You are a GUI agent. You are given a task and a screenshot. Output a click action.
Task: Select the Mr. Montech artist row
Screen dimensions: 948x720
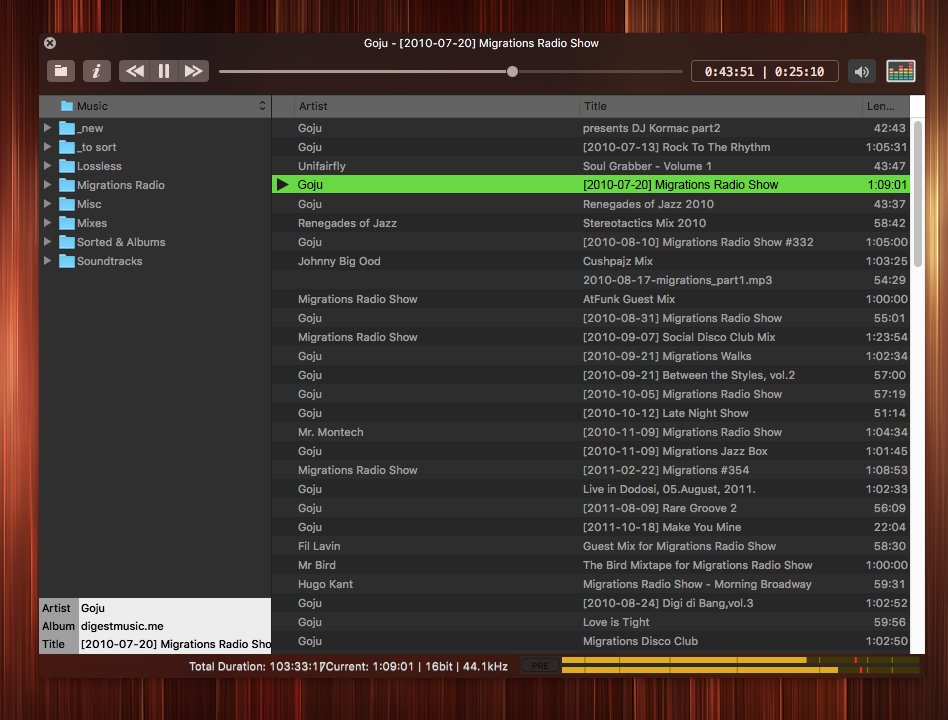point(591,432)
